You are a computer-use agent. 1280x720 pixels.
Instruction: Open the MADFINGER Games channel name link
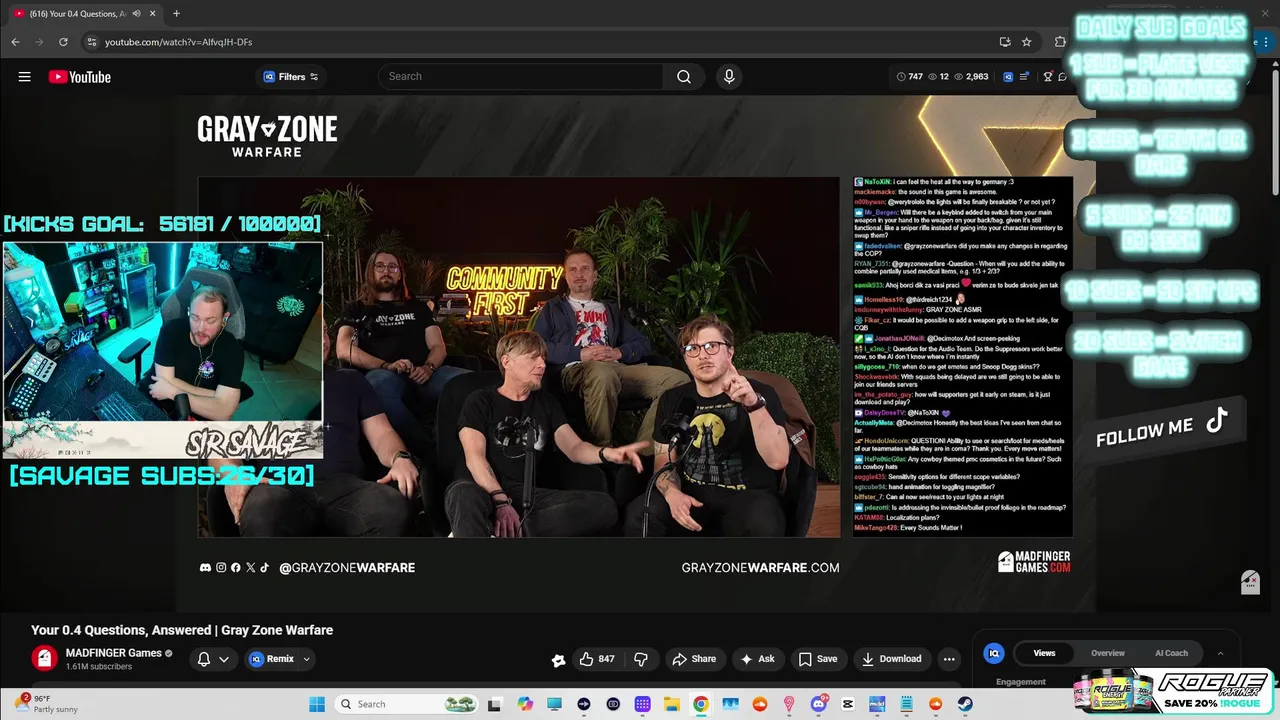[x=113, y=653]
